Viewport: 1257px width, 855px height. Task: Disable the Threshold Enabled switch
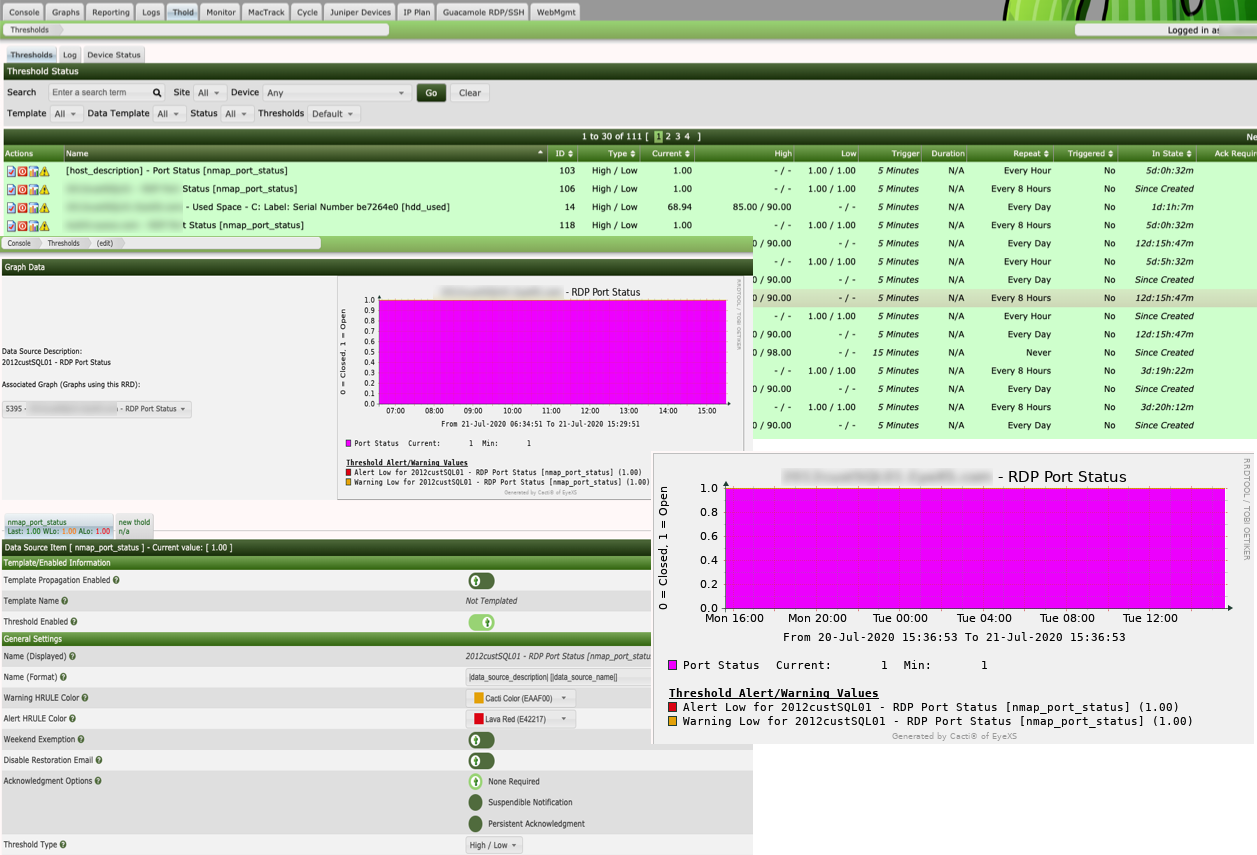[x=481, y=622]
